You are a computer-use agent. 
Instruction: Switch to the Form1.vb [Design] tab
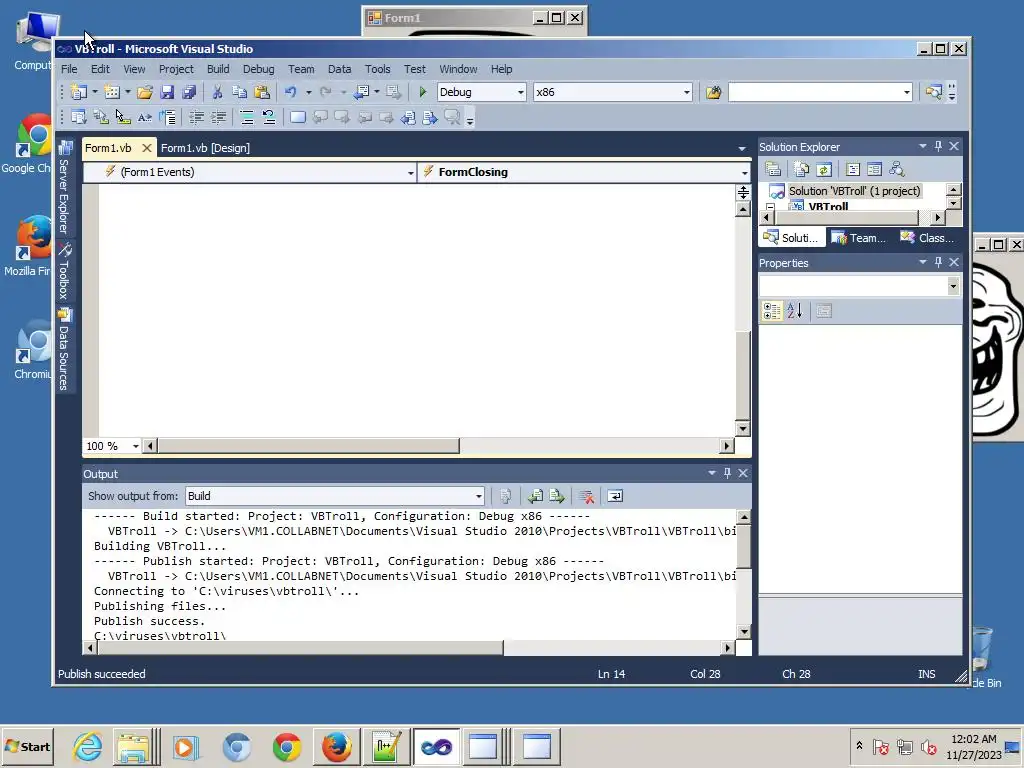click(x=205, y=148)
